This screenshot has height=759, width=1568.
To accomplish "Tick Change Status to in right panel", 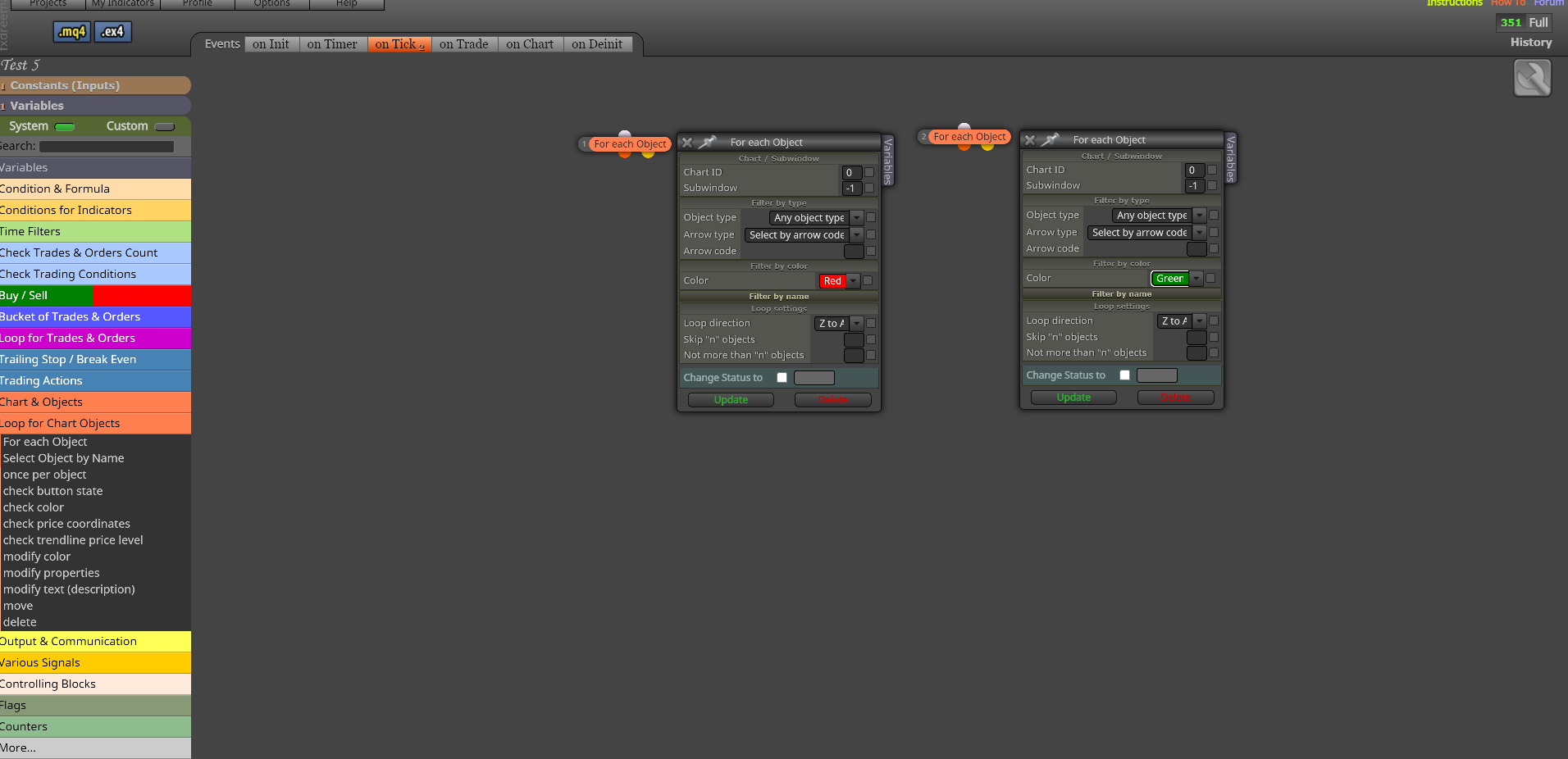I will point(1124,375).
